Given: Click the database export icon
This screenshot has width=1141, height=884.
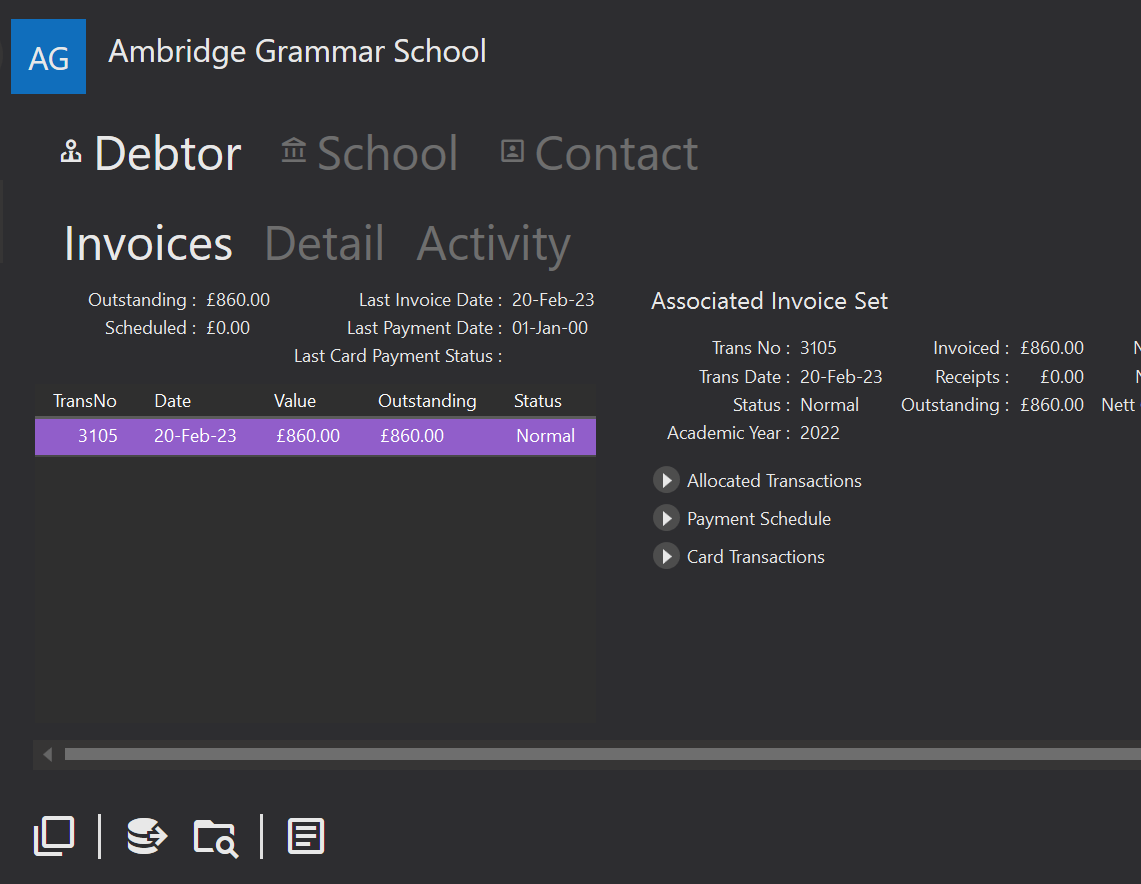Looking at the screenshot, I should pos(147,836).
